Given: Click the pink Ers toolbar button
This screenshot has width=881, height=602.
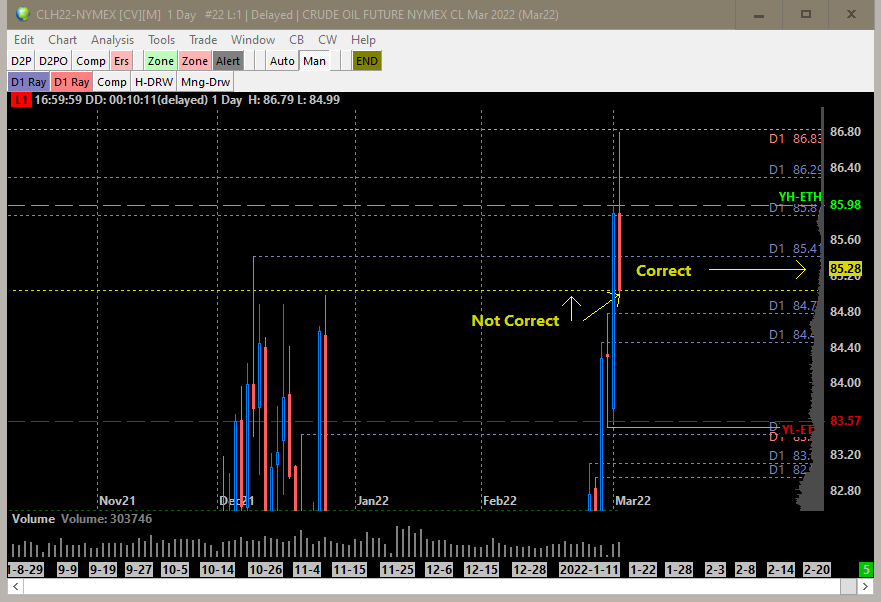Looking at the screenshot, I should coord(121,61).
